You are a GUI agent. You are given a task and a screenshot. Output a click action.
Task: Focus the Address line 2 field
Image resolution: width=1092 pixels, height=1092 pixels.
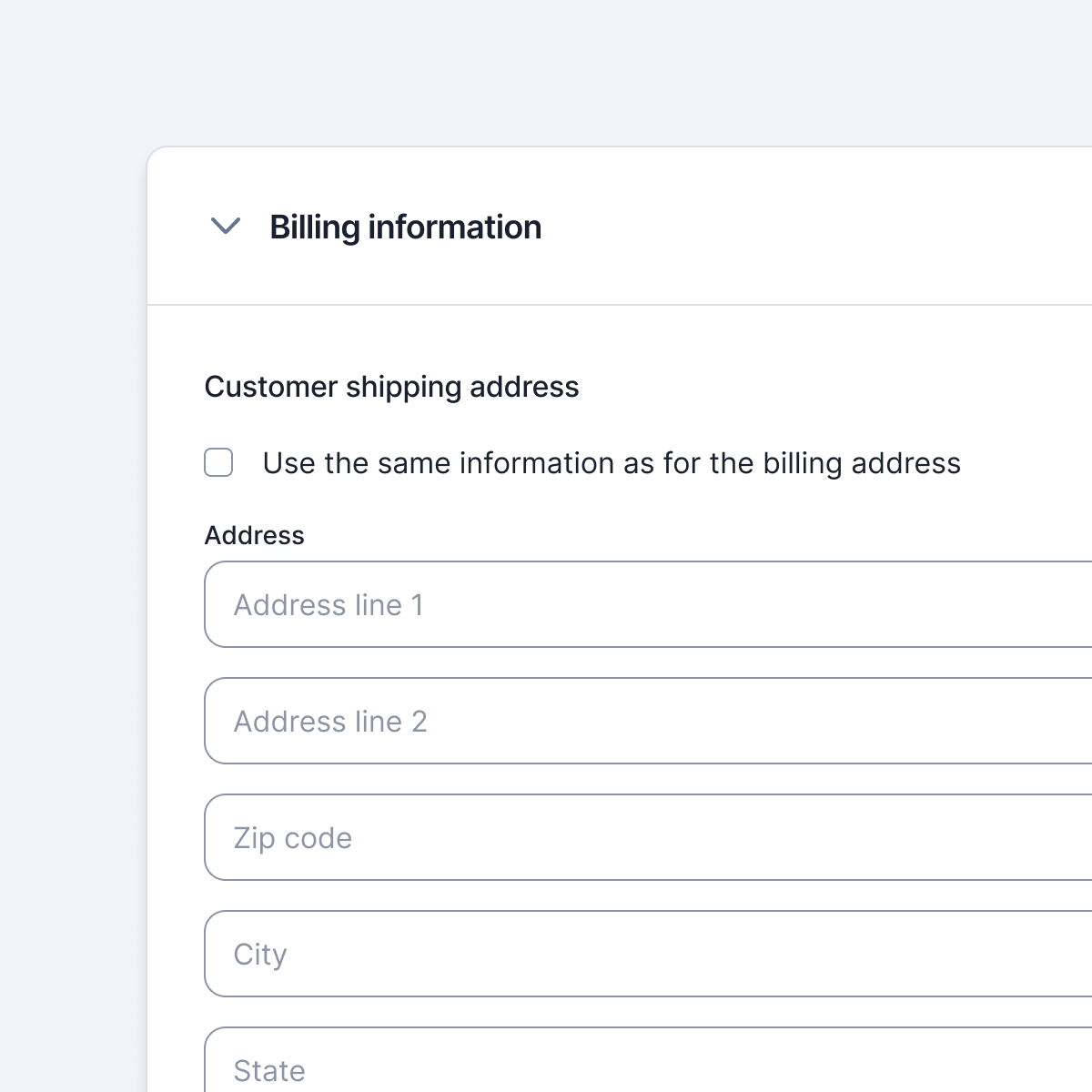(x=648, y=721)
